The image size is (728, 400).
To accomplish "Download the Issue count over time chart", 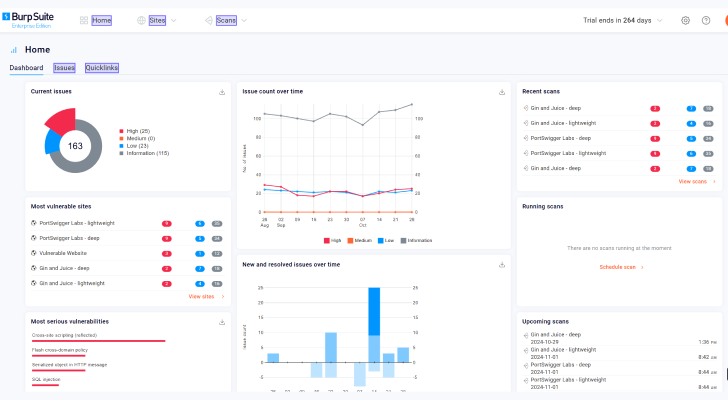I will [502, 92].
